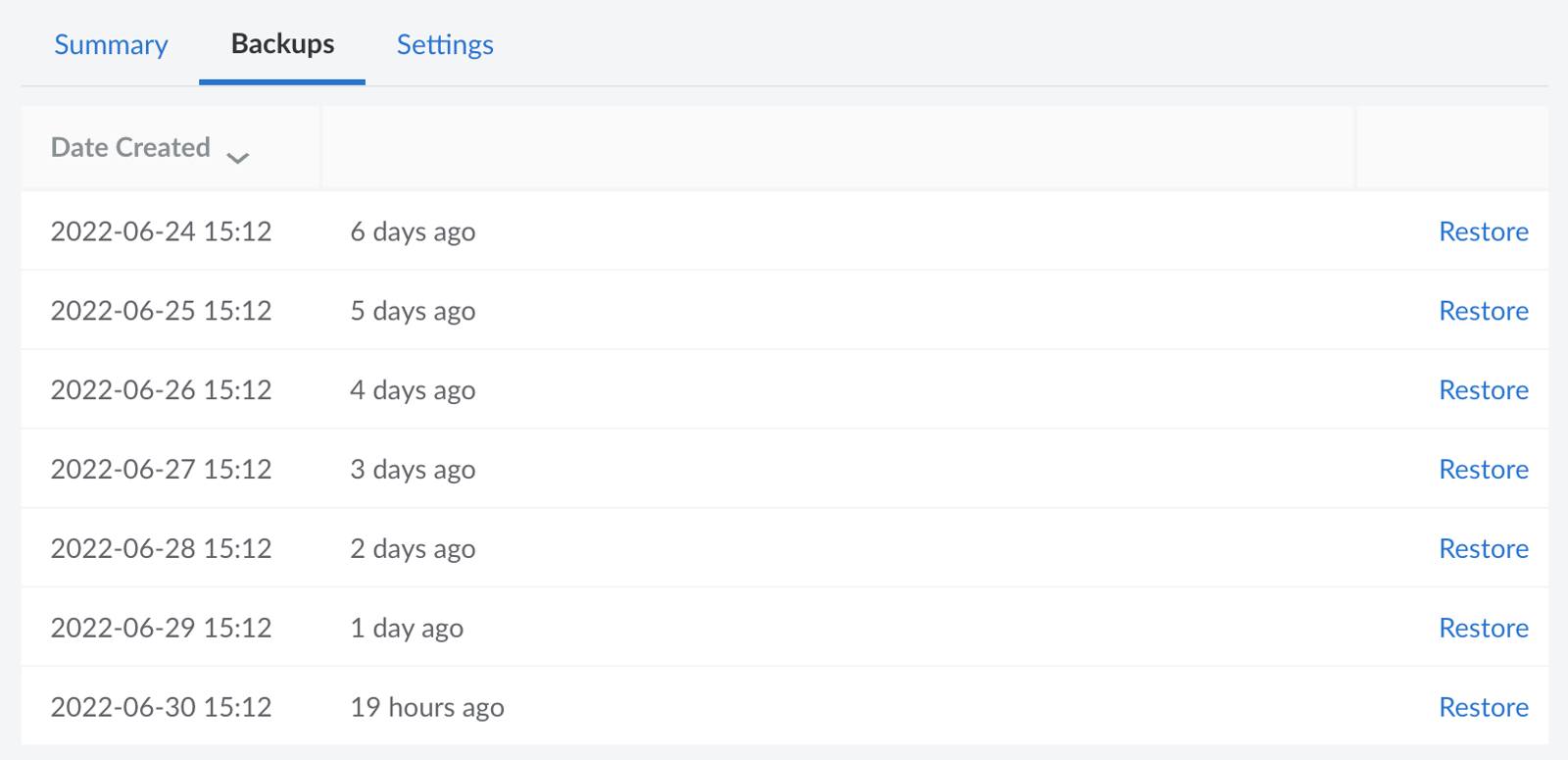Click the timestamp 2022-06-29 15:12
The height and width of the screenshot is (760, 1568).
(x=162, y=628)
